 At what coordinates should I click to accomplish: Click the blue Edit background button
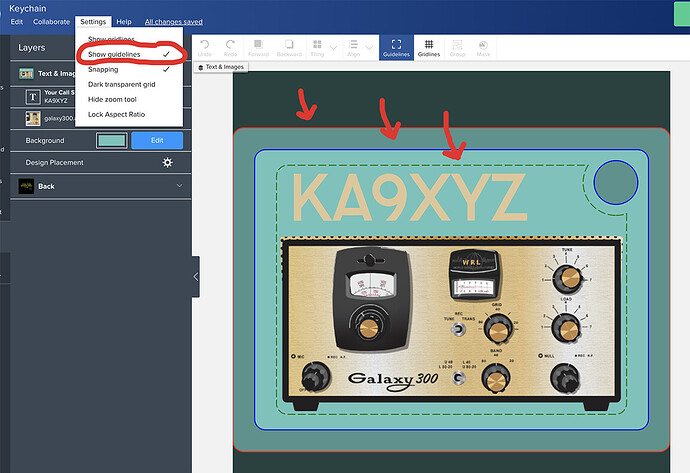click(x=157, y=140)
